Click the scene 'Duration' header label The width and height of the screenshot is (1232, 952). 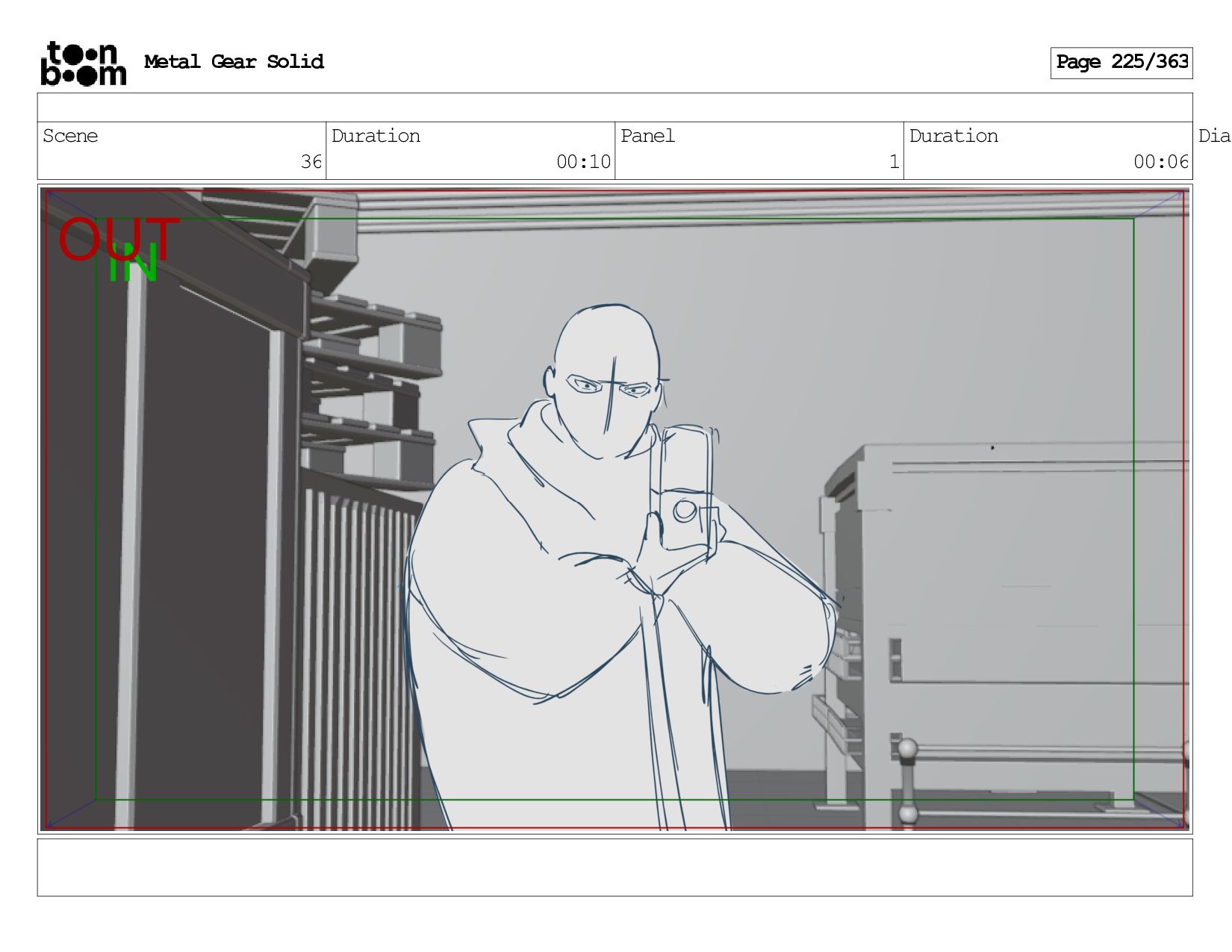tap(376, 136)
